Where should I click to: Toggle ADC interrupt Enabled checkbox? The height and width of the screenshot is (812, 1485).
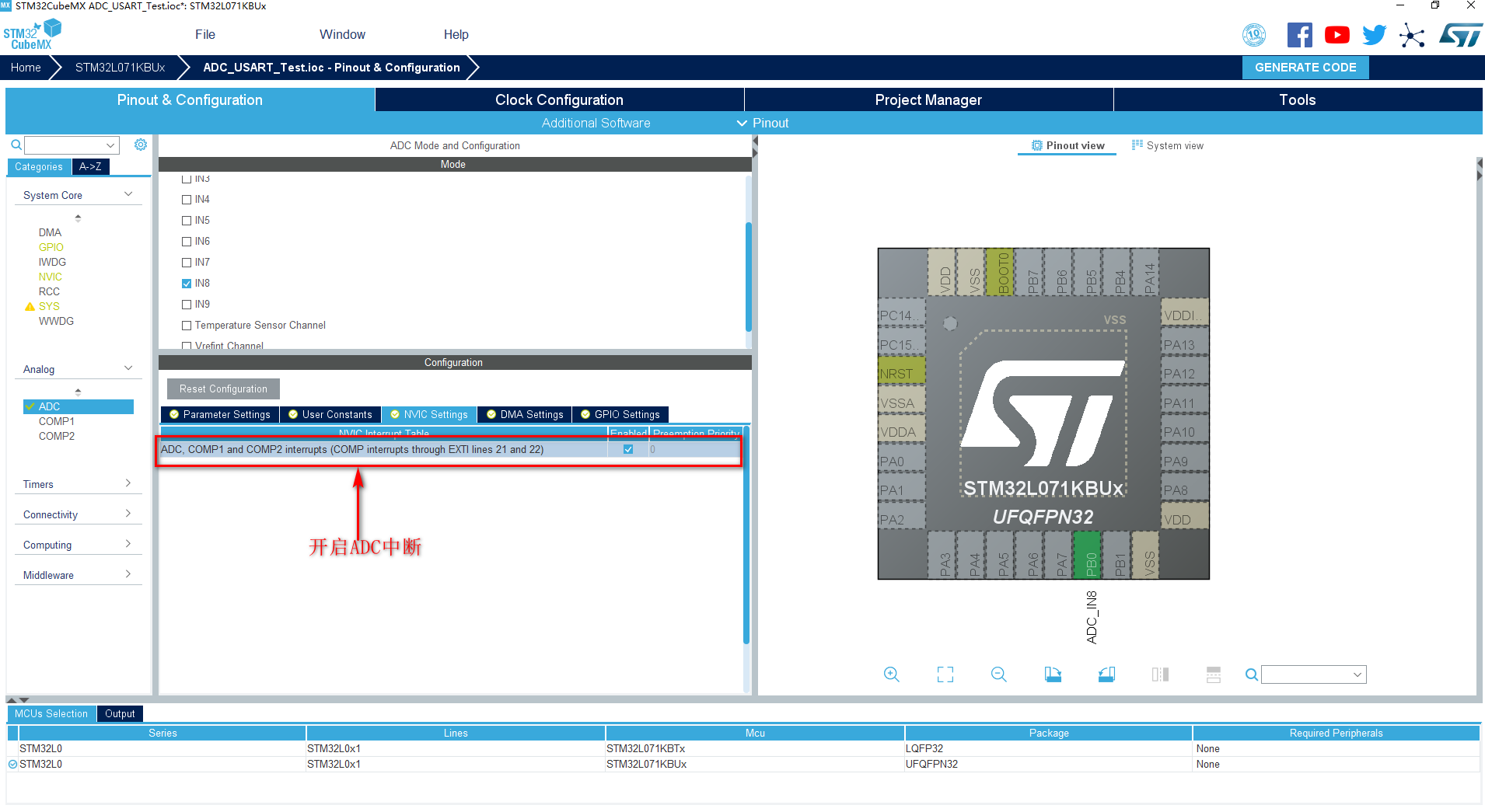(628, 449)
